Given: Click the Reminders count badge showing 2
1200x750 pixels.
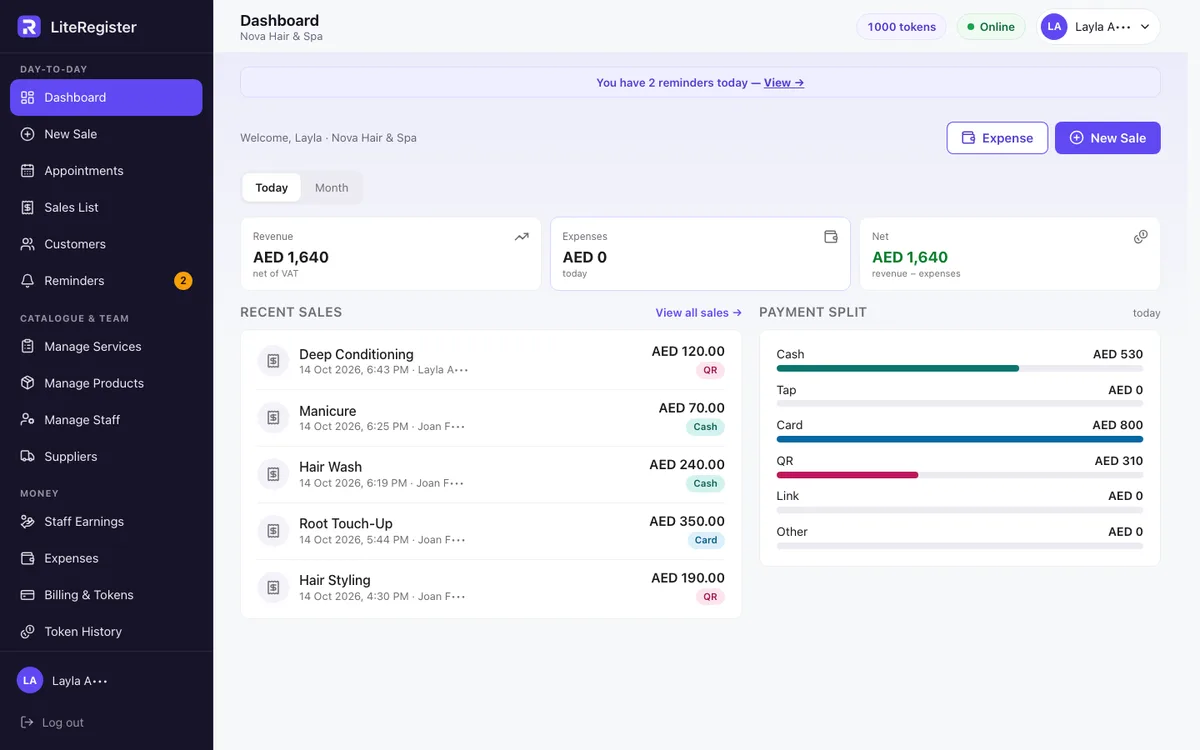Looking at the screenshot, I should point(183,281).
